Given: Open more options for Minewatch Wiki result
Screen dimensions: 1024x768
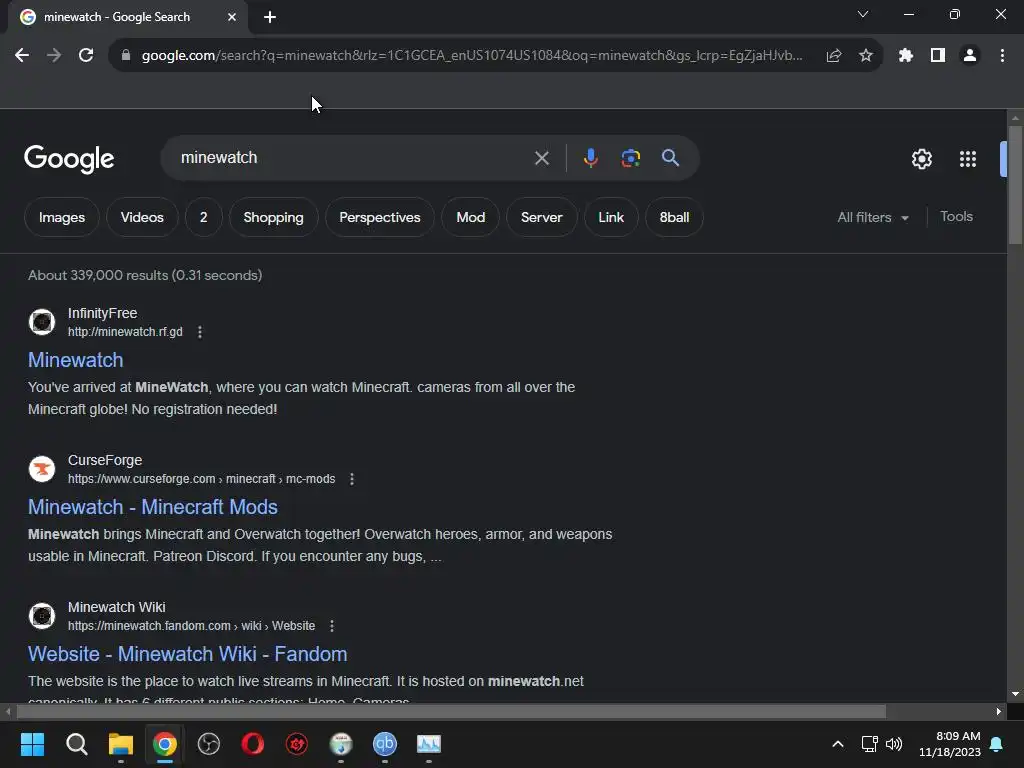Looking at the screenshot, I should [x=332, y=626].
